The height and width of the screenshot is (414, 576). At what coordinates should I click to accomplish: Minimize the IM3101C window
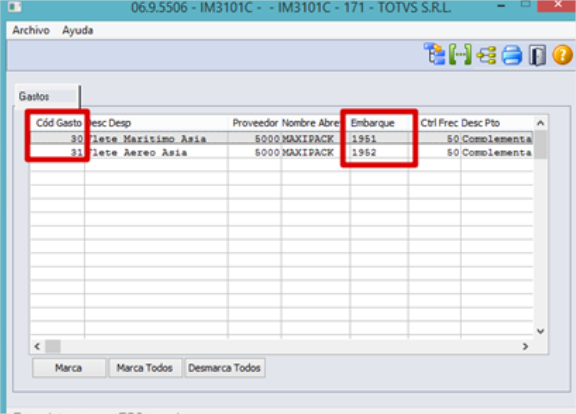pyautogui.click(x=501, y=6)
